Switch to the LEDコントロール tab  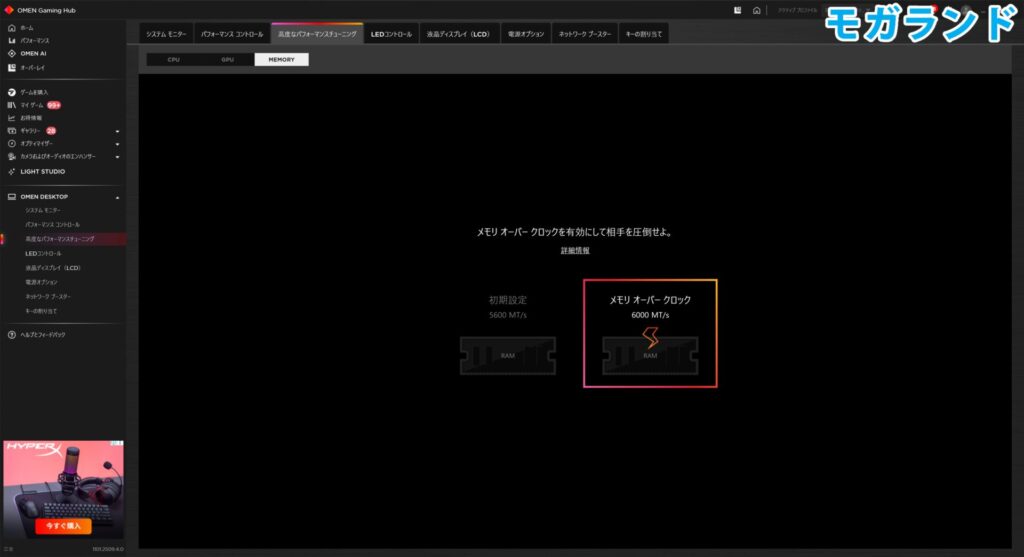tap(391, 34)
